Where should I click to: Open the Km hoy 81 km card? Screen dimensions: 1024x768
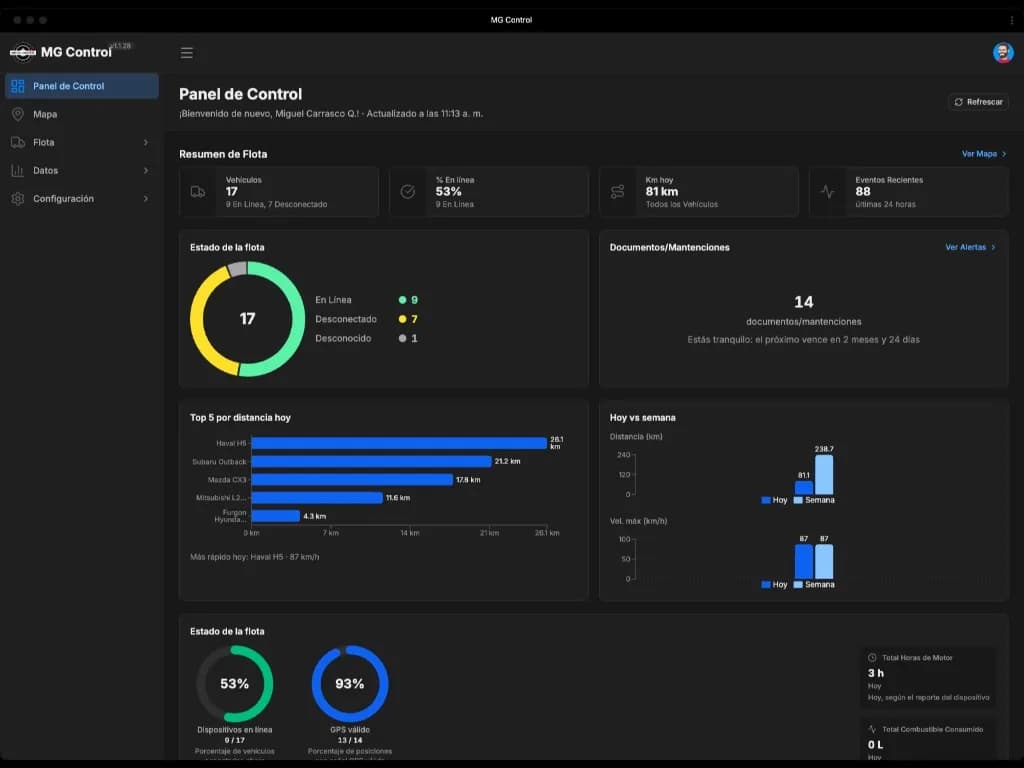coord(699,192)
